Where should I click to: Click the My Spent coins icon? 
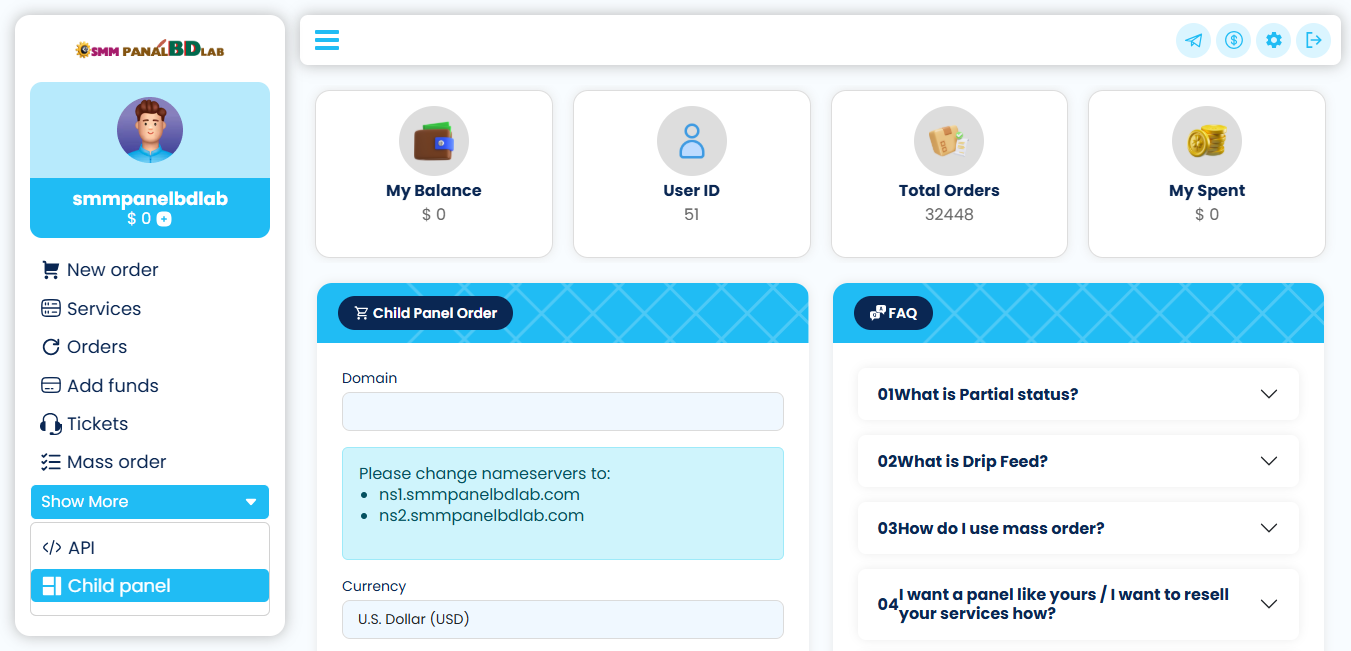[1206, 141]
